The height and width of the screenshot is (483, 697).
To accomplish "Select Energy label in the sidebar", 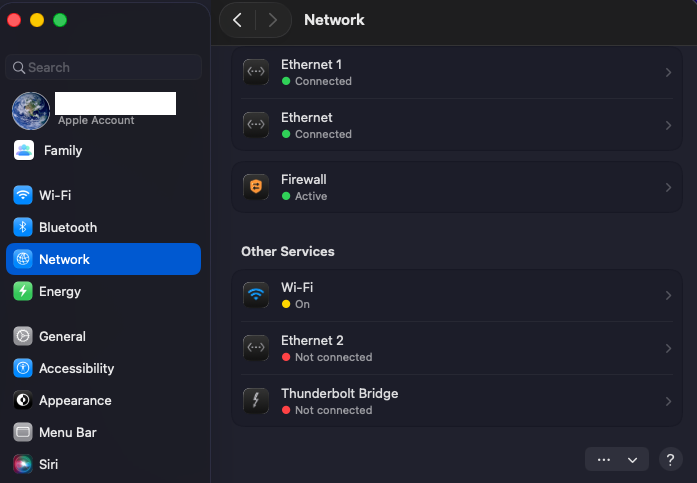I will pos(60,292).
